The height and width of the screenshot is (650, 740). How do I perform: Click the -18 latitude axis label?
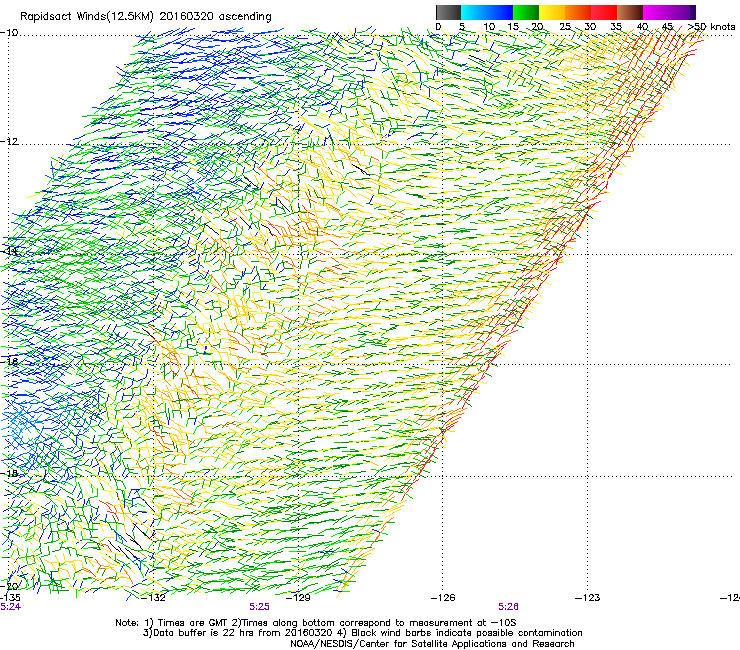point(9,473)
